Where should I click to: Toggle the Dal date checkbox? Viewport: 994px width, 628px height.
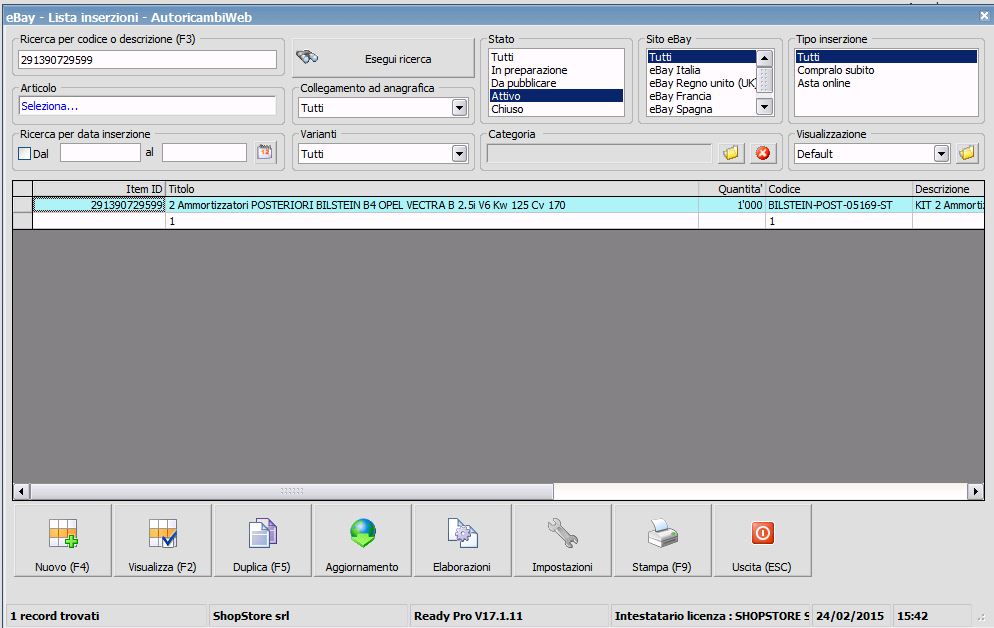[x=25, y=153]
